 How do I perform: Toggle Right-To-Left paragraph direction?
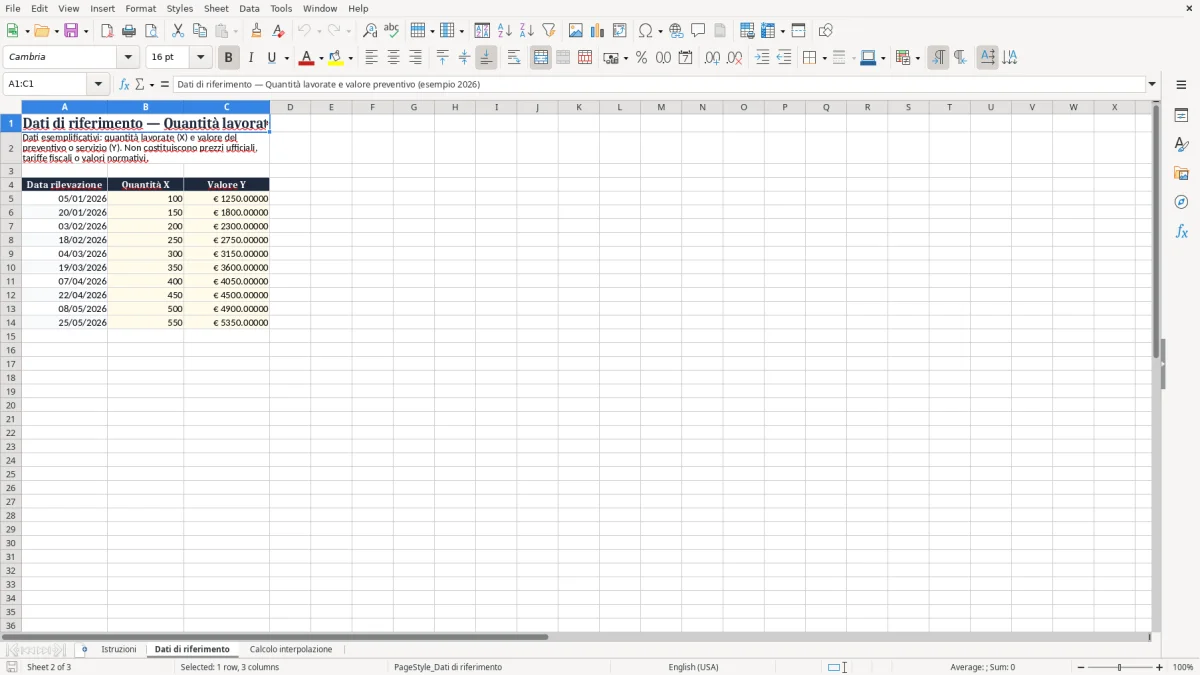tap(960, 58)
